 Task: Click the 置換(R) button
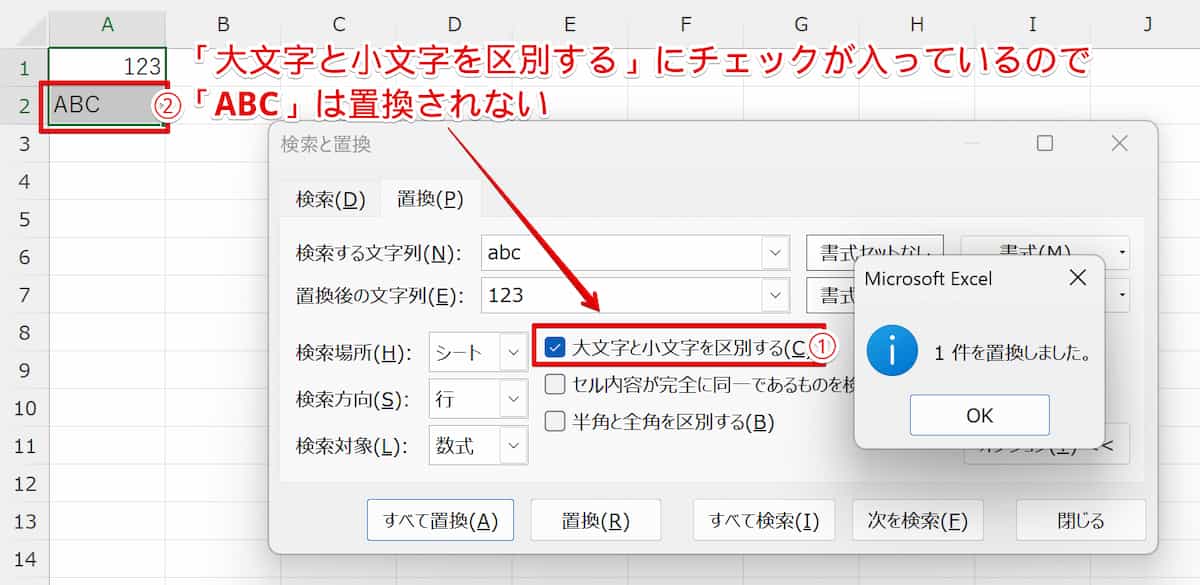pyautogui.click(x=596, y=519)
